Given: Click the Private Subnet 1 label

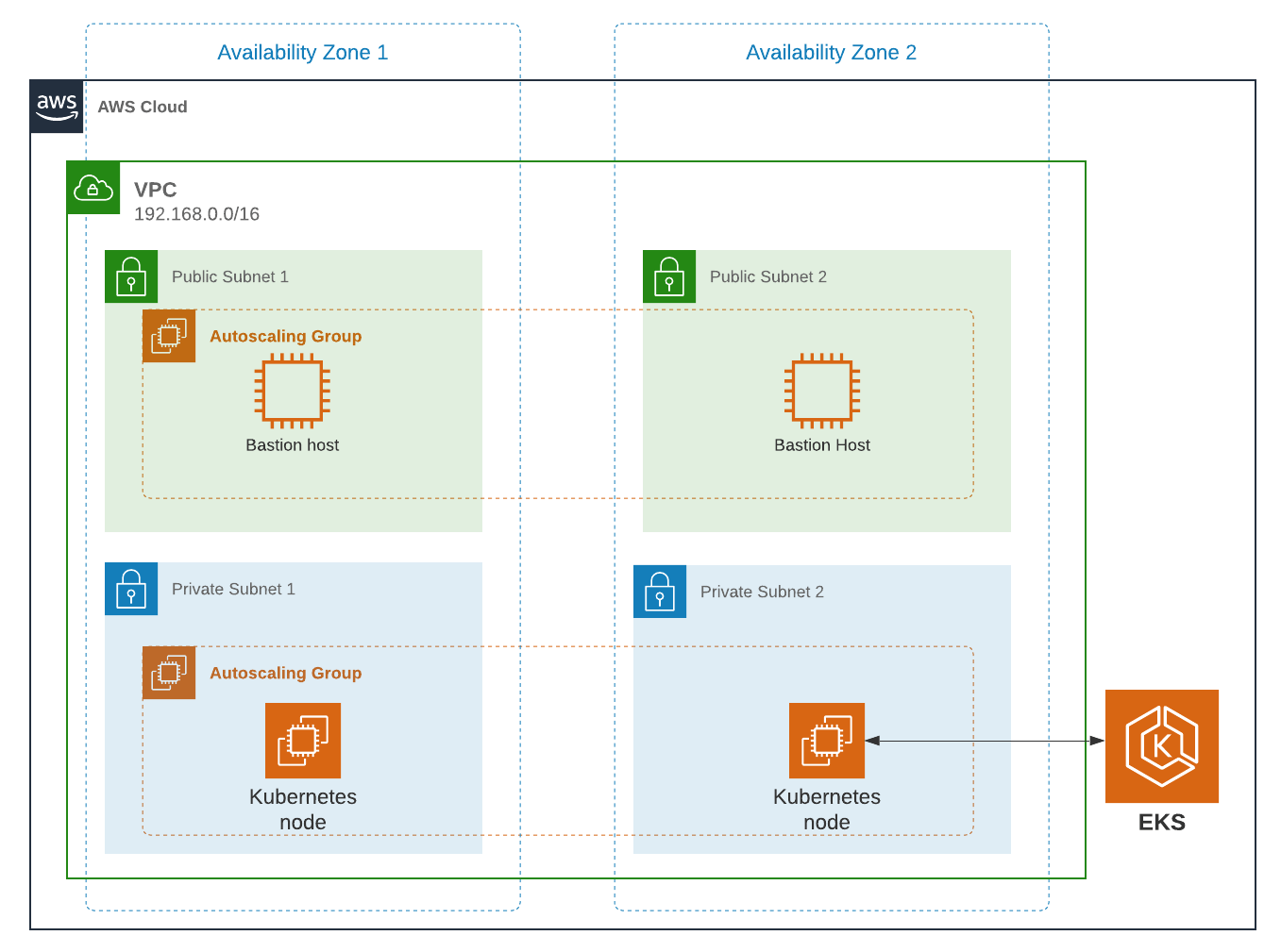Looking at the screenshot, I should tap(233, 589).
